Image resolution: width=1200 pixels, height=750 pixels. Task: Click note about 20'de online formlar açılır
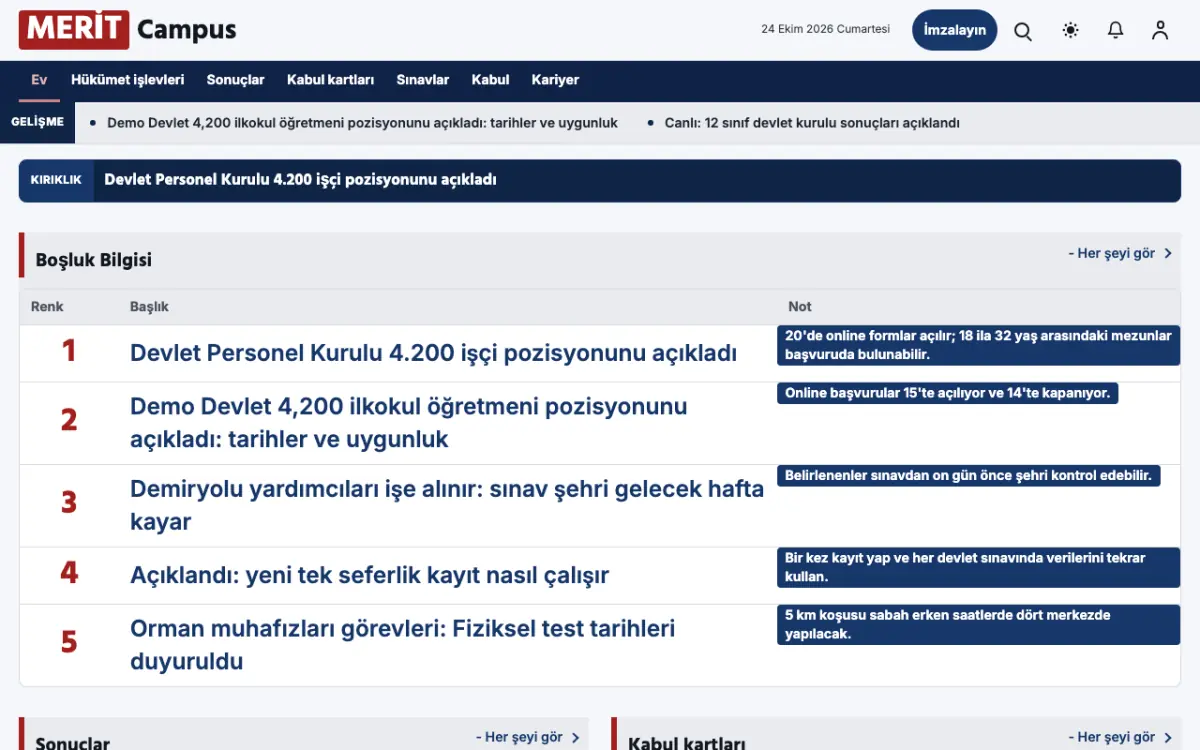pyautogui.click(x=979, y=345)
